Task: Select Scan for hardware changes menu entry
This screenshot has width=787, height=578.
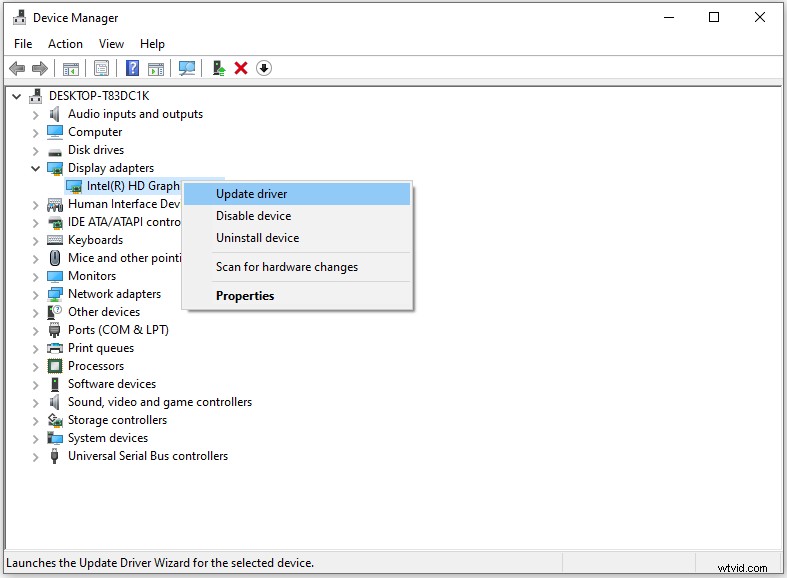Action: click(x=297, y=267)
